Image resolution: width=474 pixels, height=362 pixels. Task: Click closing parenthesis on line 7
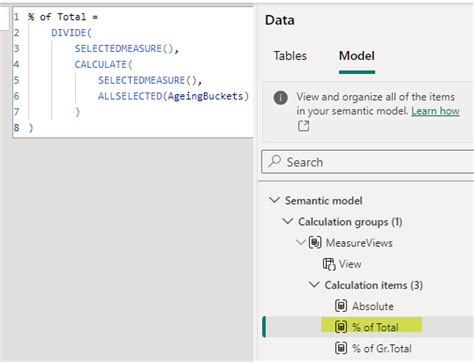tap(77, 112)
